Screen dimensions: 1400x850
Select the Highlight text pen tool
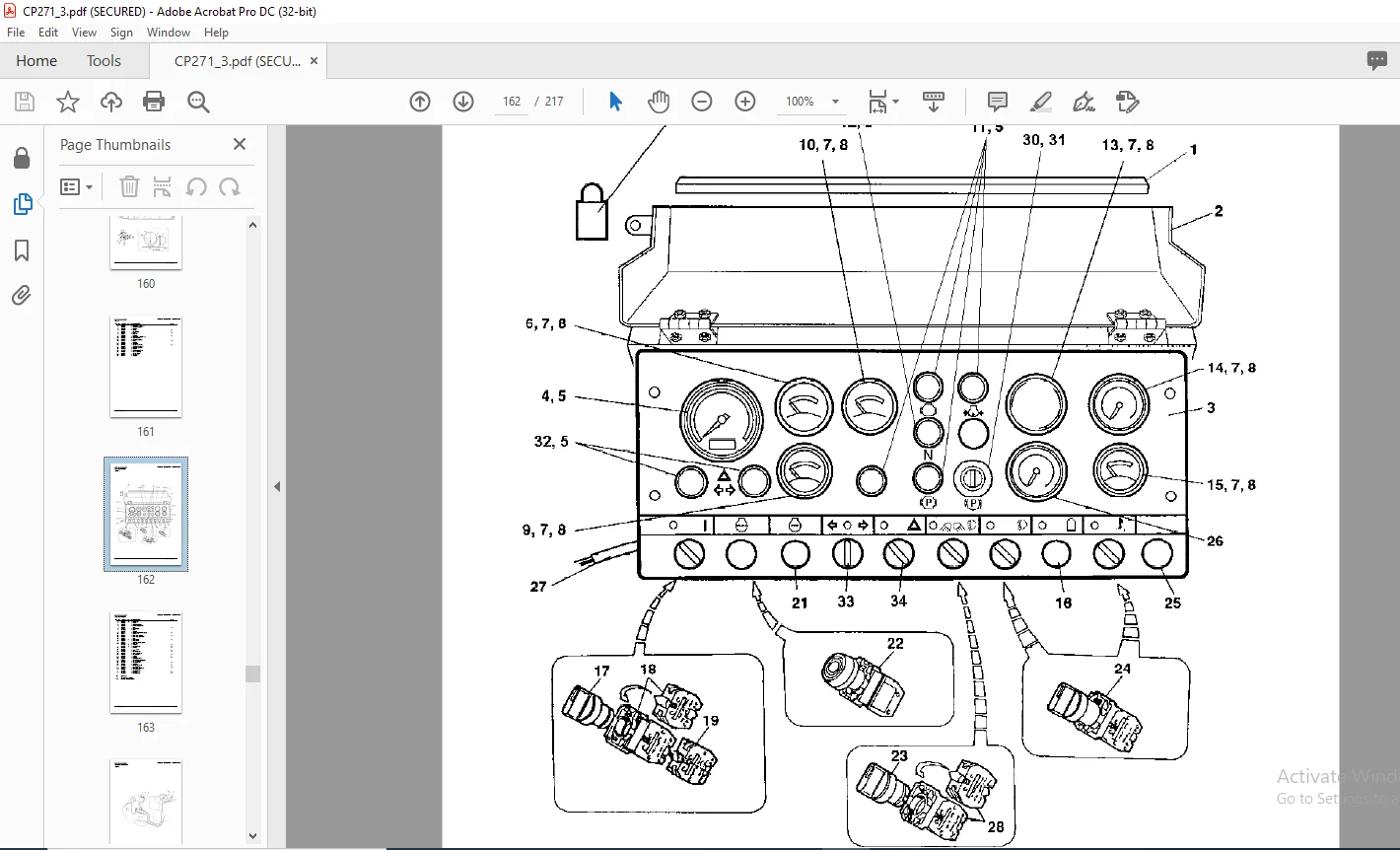(x=1041, y=102)
